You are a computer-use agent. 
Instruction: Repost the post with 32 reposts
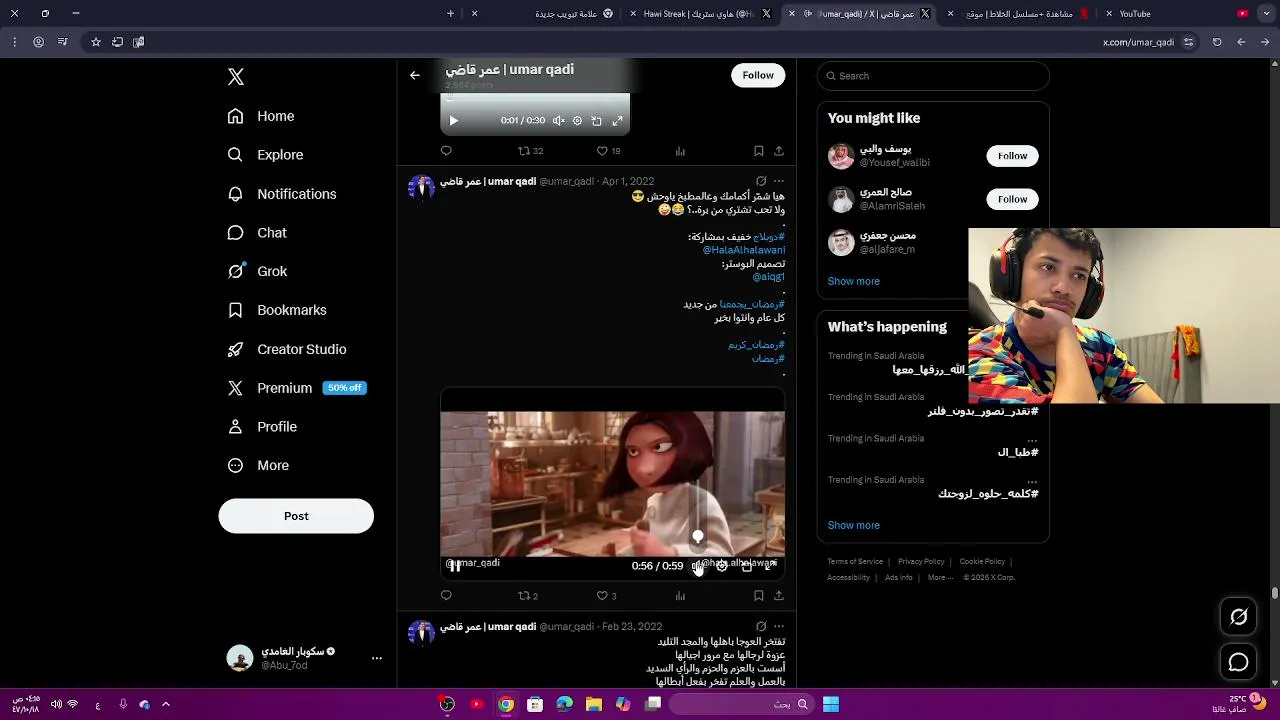530,151
